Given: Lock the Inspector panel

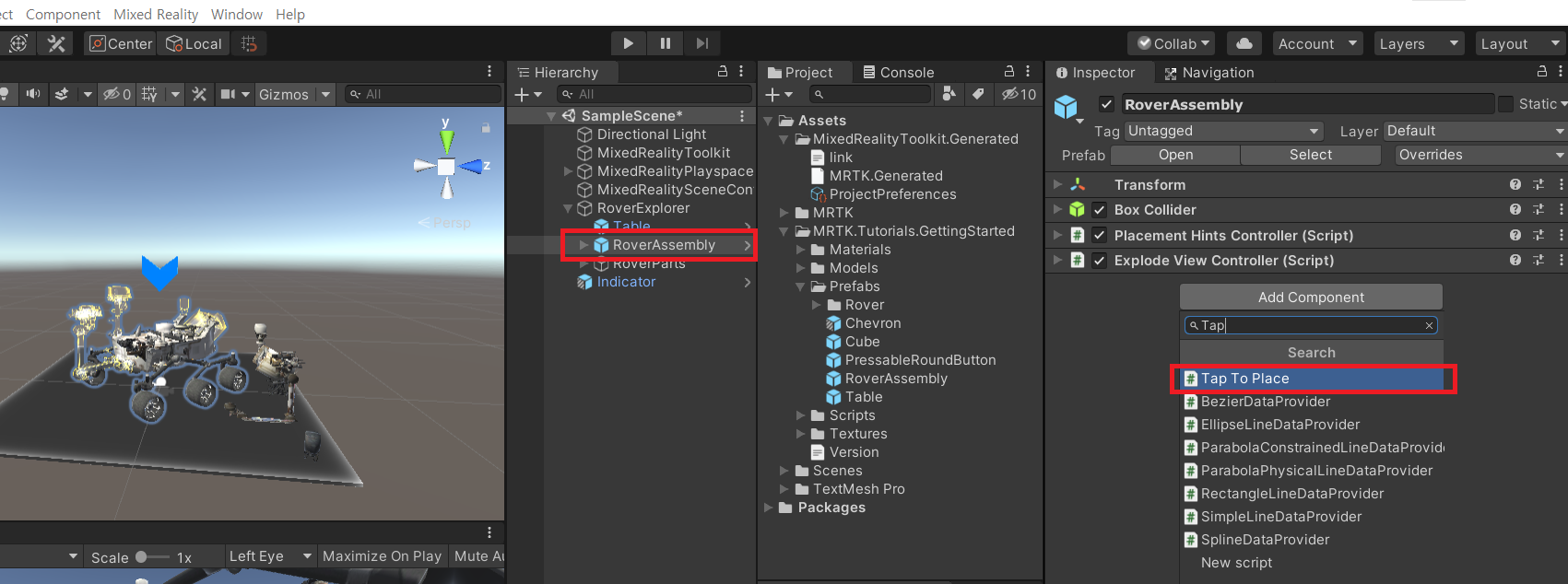Looking at the screenshot, I should pos(1542,71).
